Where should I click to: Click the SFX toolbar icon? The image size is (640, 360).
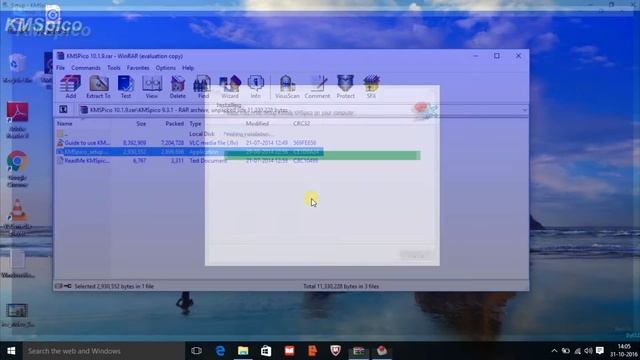(x=371, y=87)
